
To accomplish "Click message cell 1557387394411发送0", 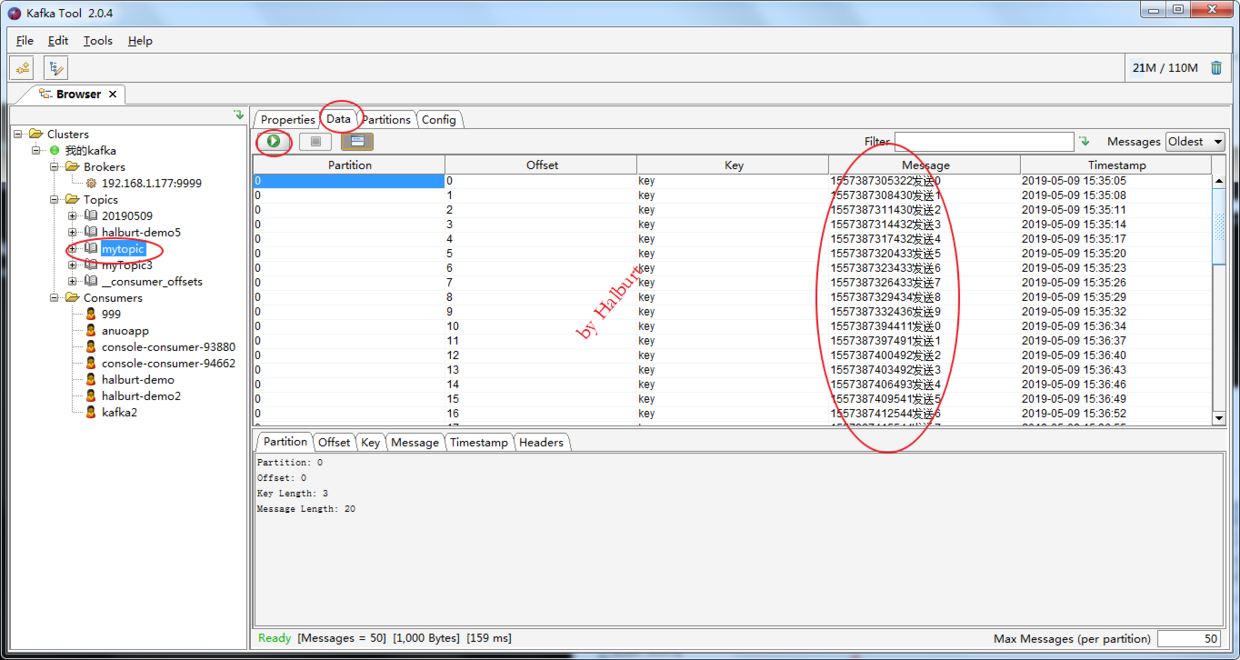I will coord(924,326).
